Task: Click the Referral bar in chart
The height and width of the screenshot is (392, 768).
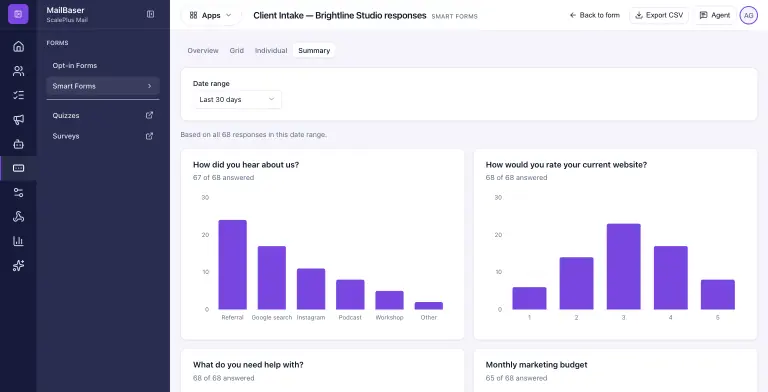Action: pyautogui.click(x=232, y=265)
